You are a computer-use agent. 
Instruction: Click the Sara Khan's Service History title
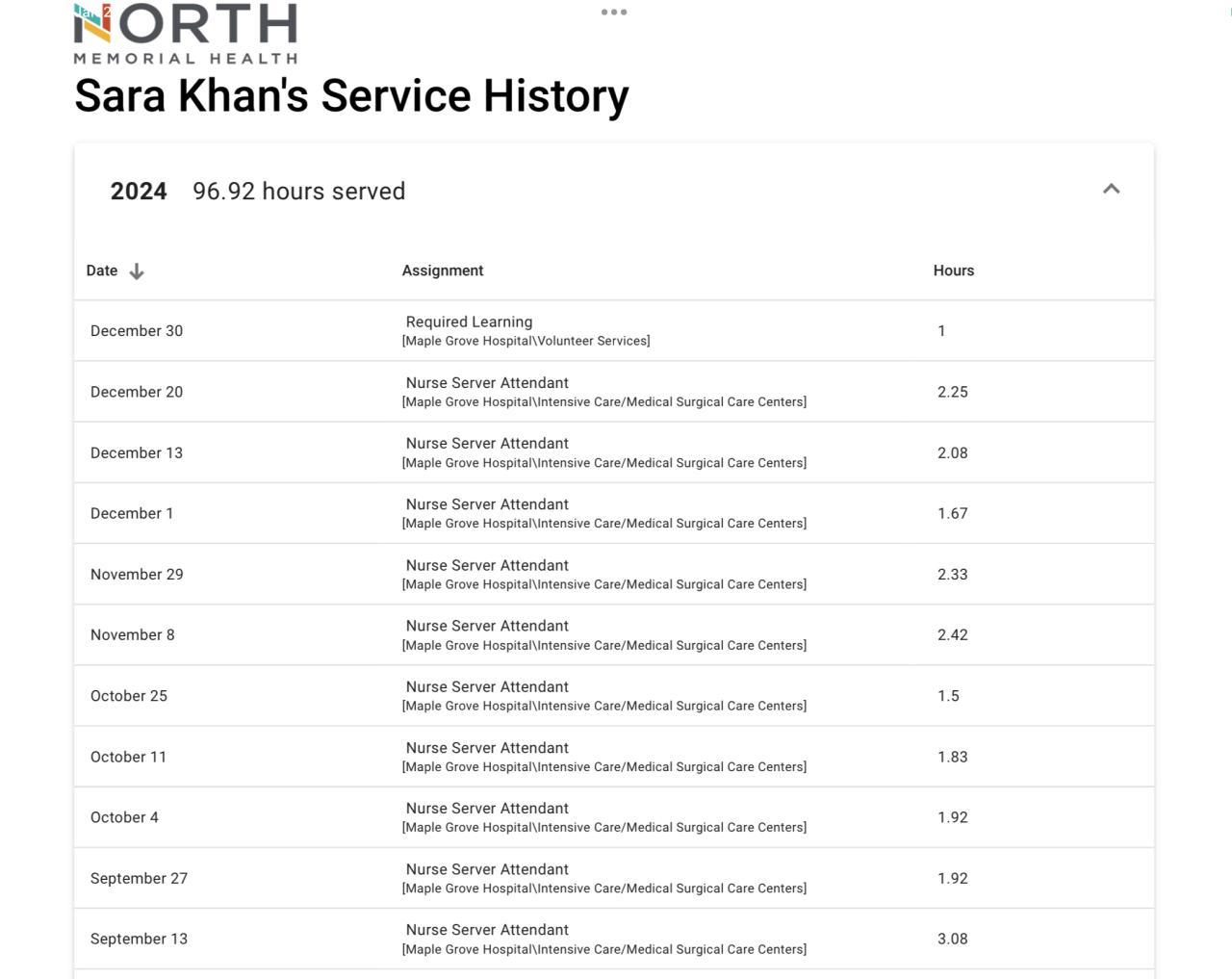[x=351, y=96]
